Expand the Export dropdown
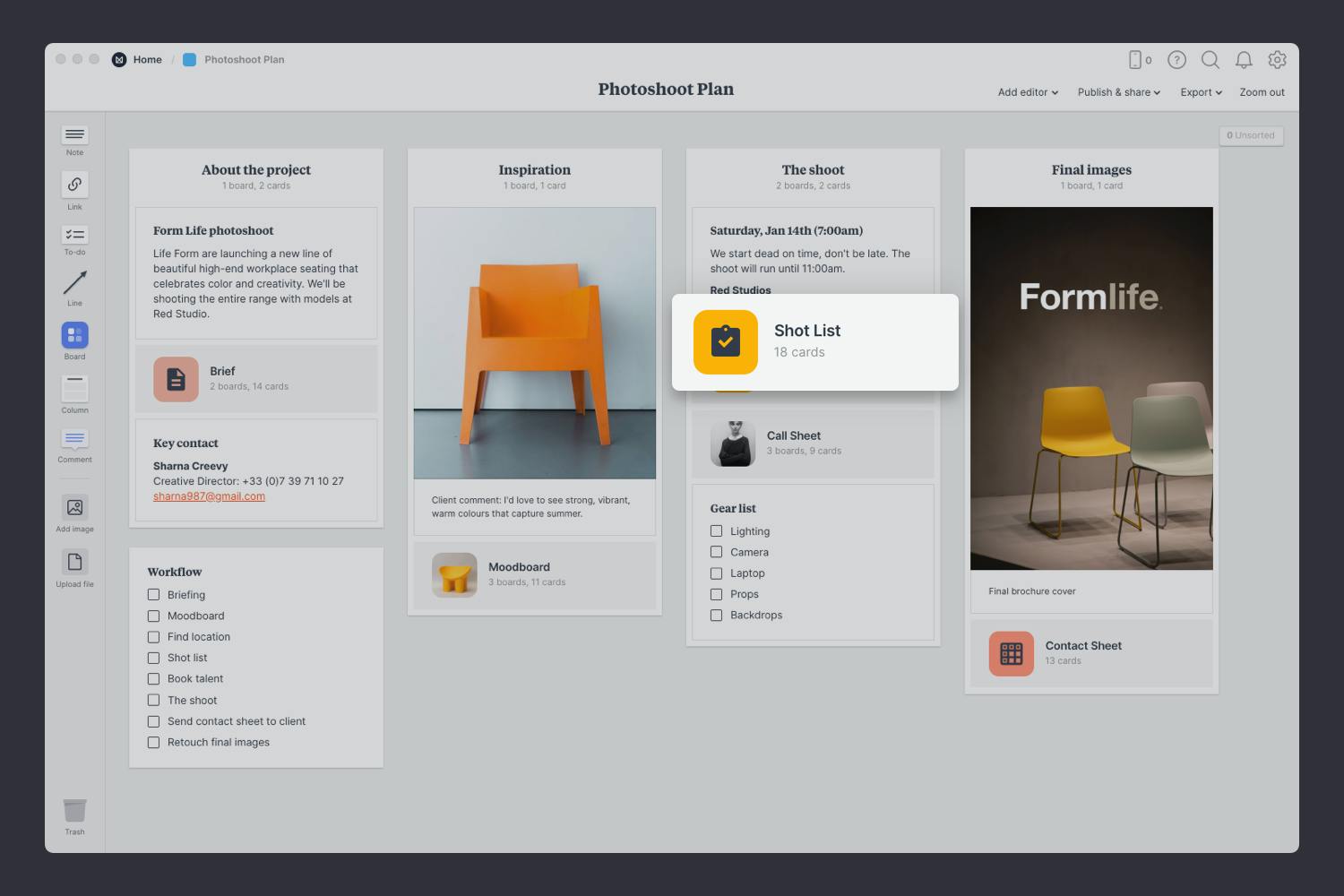The image size is (1344, 896). [x=1201, y=92]
